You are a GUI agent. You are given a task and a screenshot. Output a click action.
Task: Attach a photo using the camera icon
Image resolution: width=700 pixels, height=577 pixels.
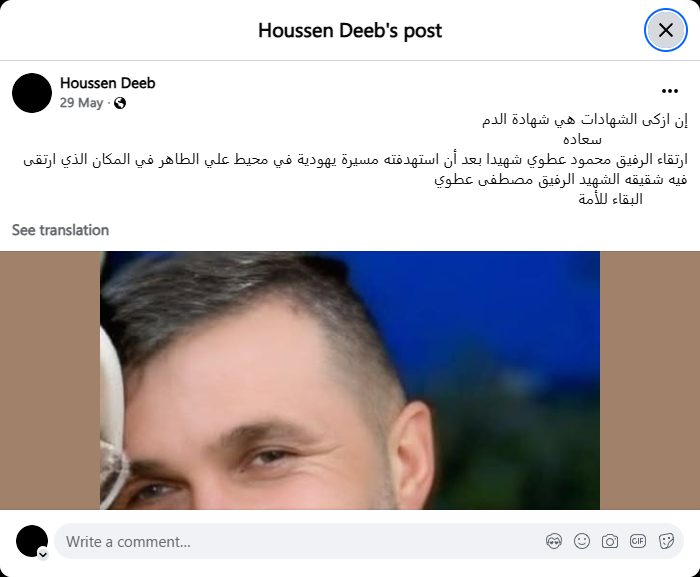pos(609,541)
